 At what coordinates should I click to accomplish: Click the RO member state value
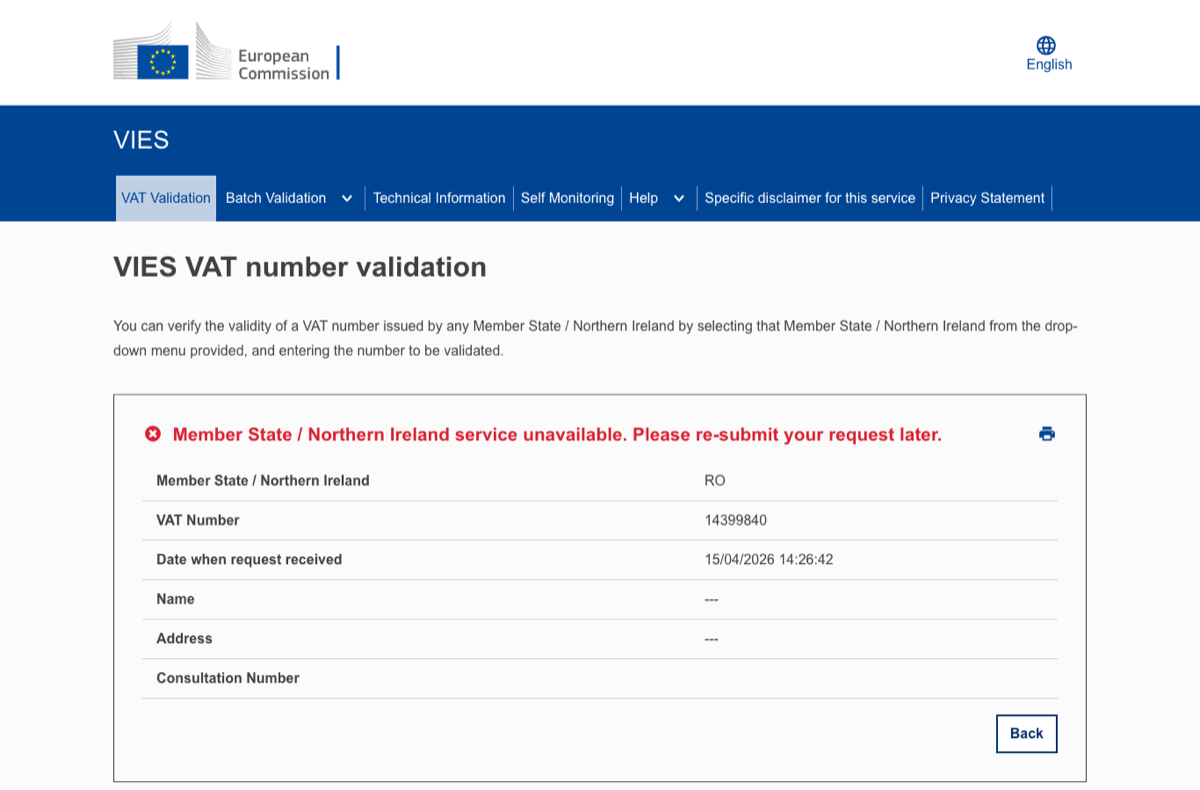pos(715,481)
